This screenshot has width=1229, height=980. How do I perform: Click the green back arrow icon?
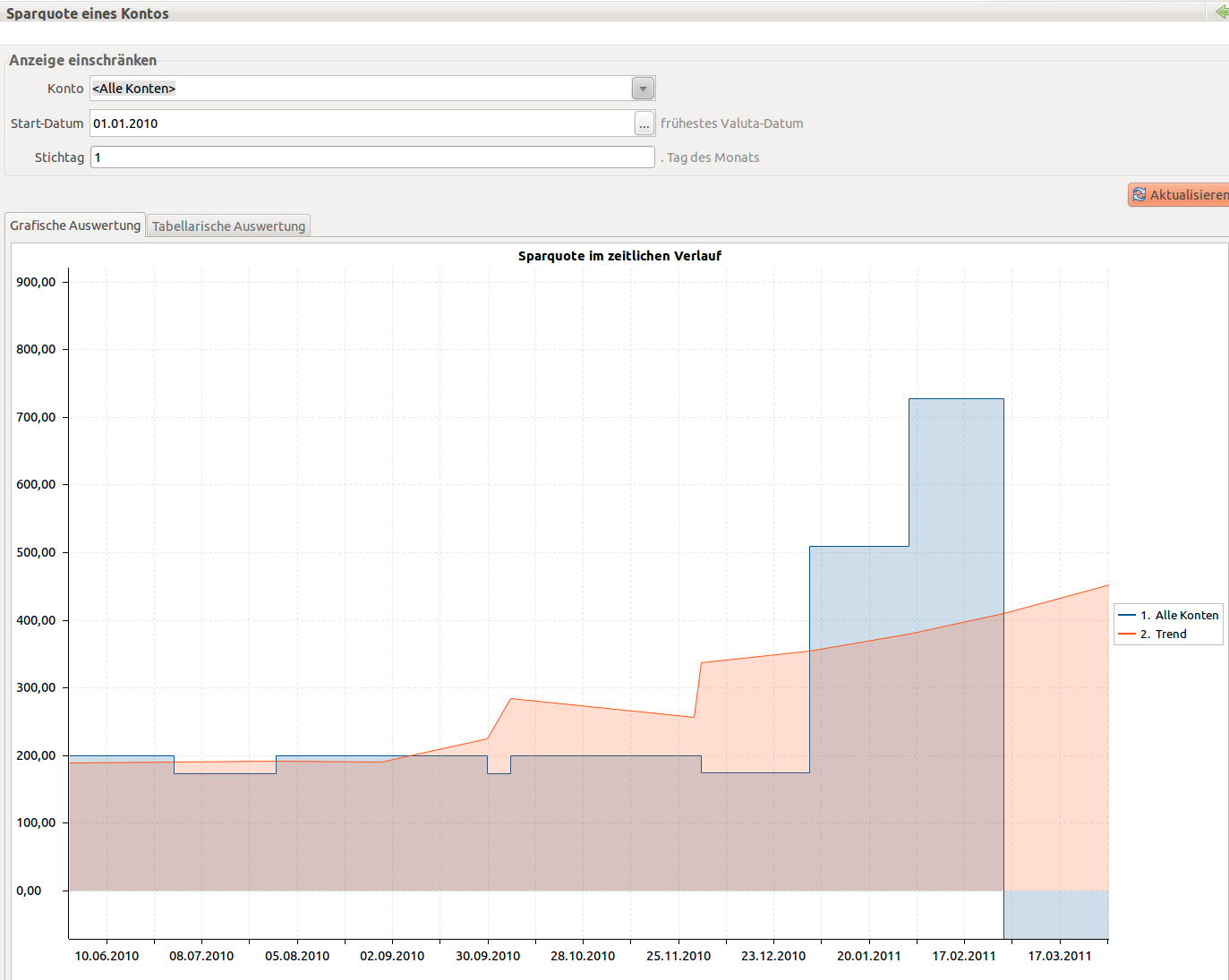pos(1222,13)
